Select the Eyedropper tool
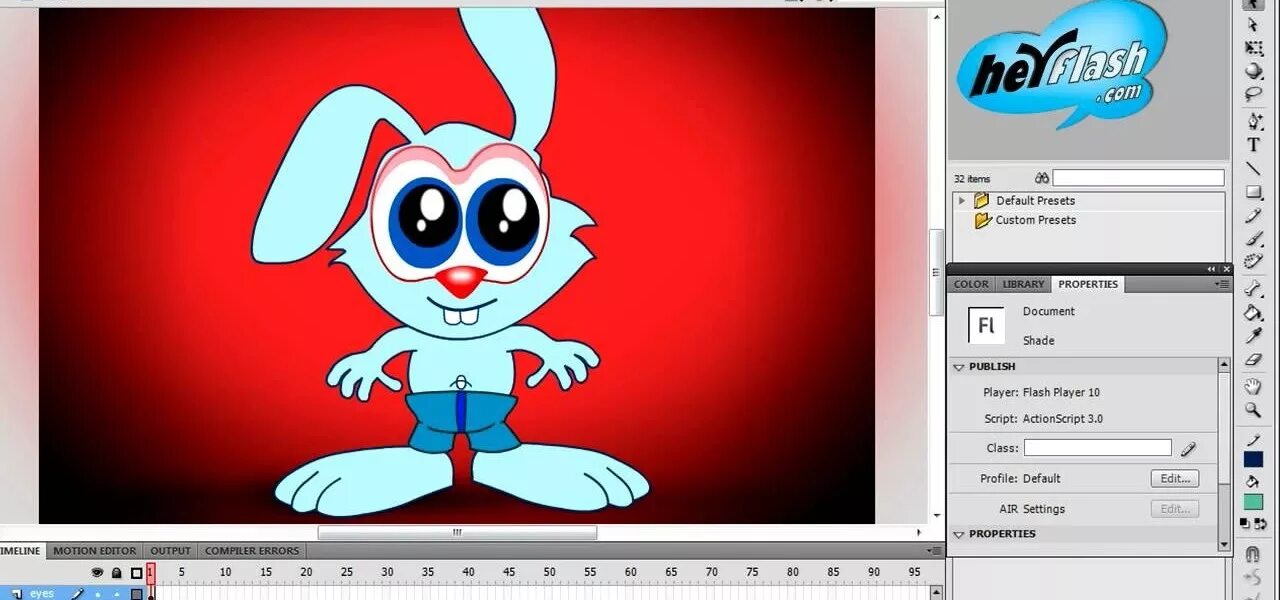This screenshot has height=600, width=1280. pyautogui.click(x=1253, y=337)
